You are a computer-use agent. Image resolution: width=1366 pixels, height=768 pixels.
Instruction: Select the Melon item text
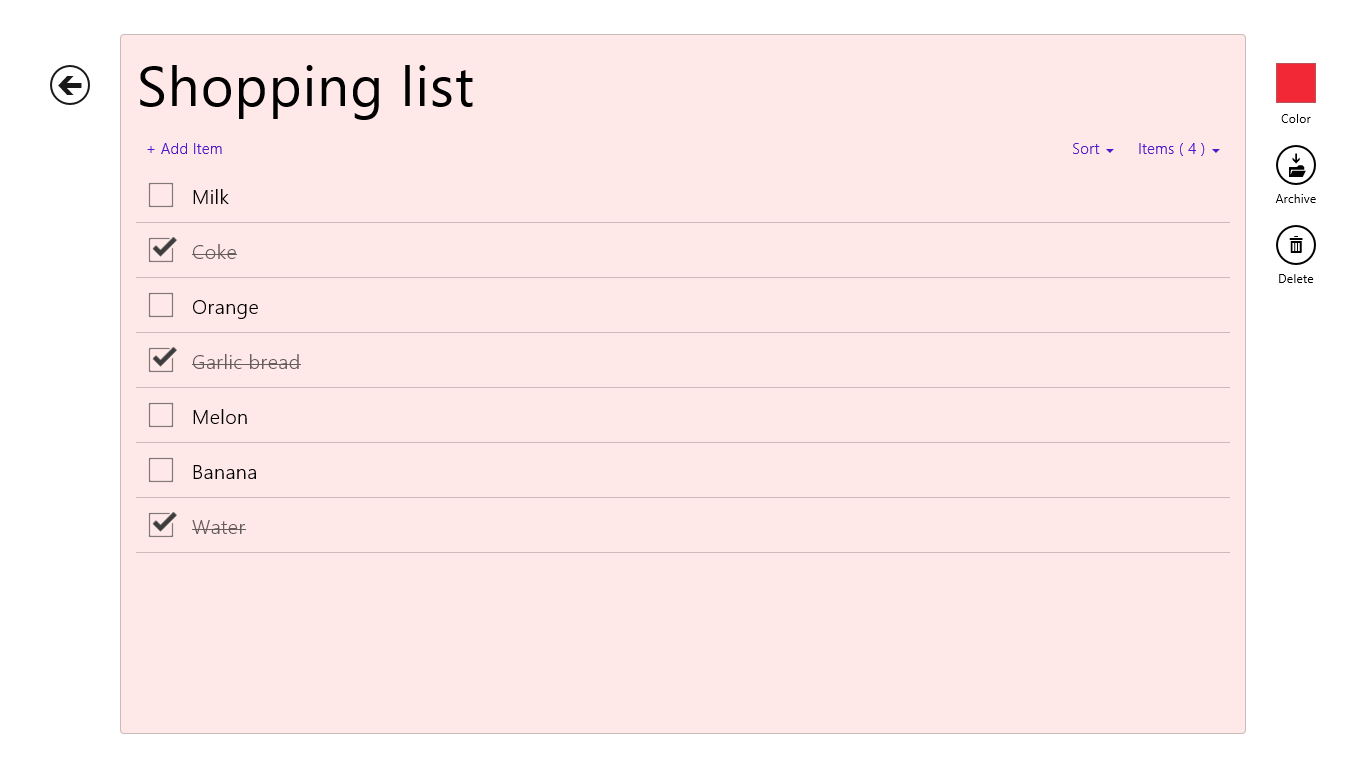(220, 417)
